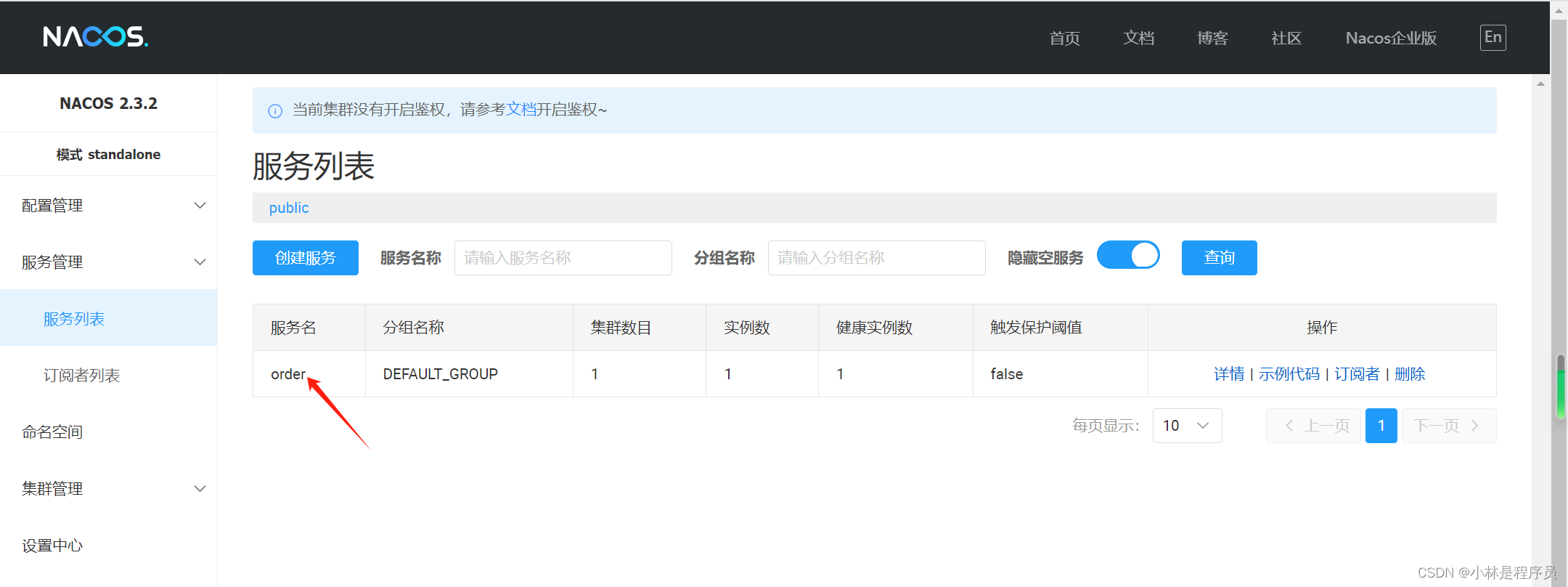Viewport: 1568px width, 587px height.
Task: Toggle the hide empty services switch
Action: point(1128,256)
